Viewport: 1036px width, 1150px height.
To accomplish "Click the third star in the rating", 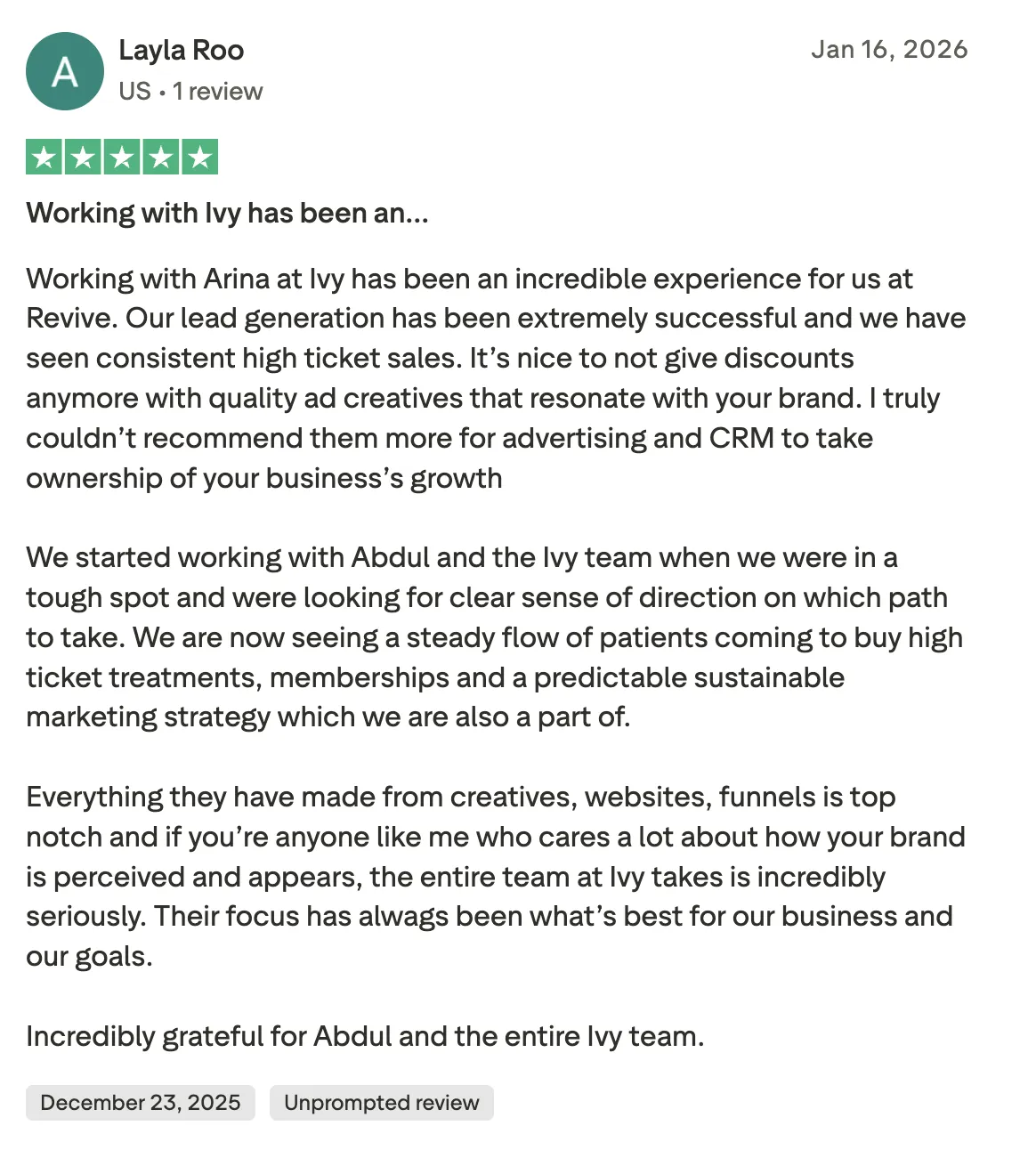I will click(122, 158).
